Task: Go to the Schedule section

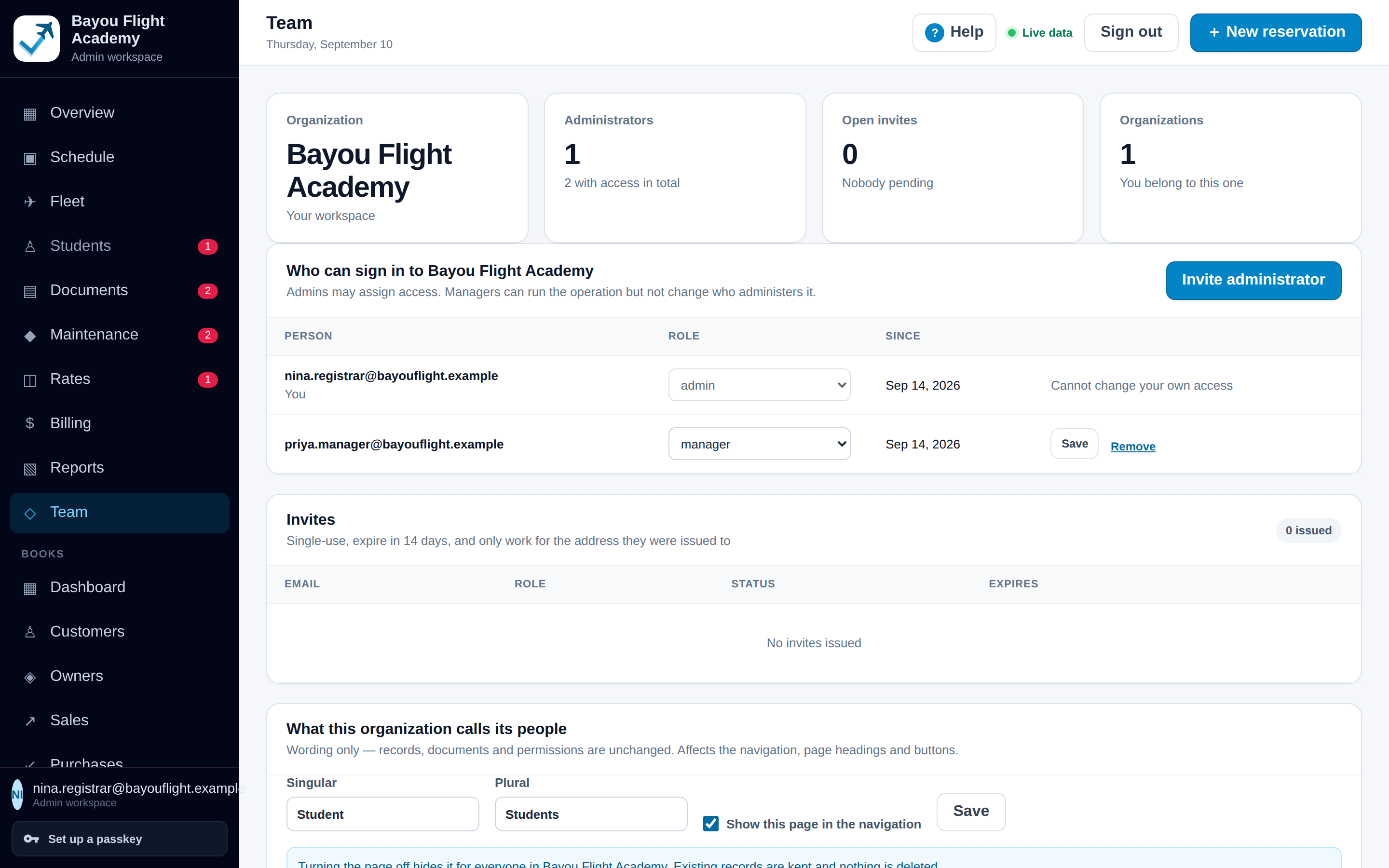Action: point(120,157)
